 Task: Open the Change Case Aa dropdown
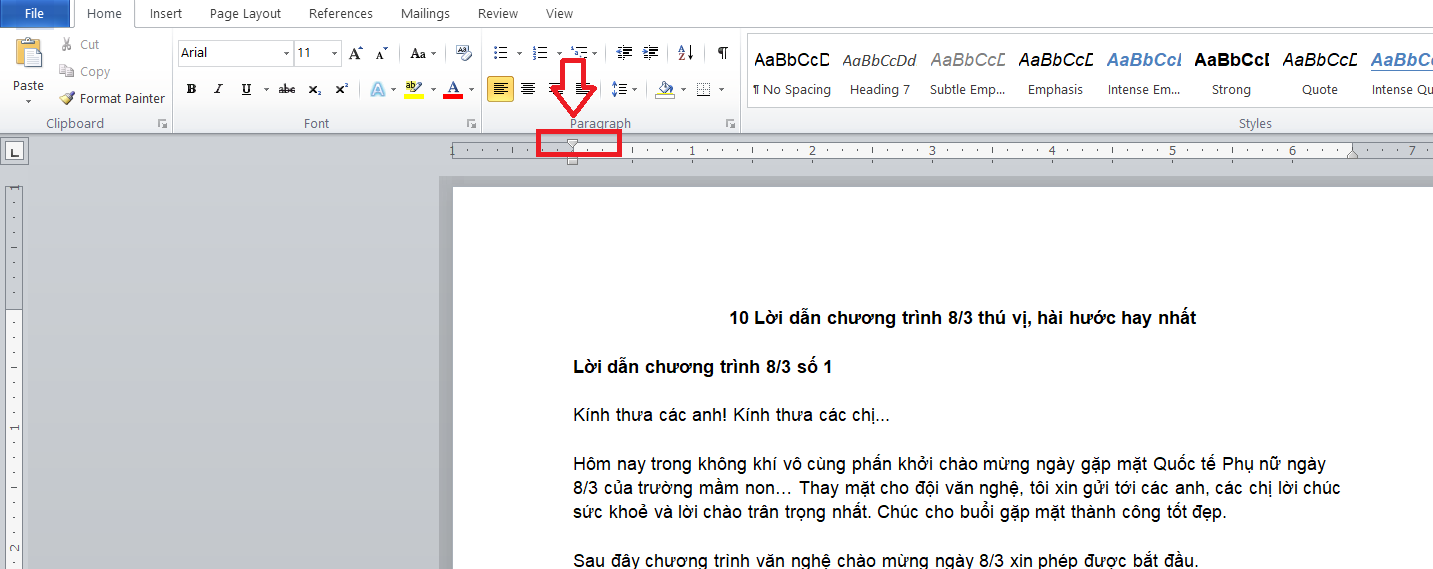tap(423, 53)
